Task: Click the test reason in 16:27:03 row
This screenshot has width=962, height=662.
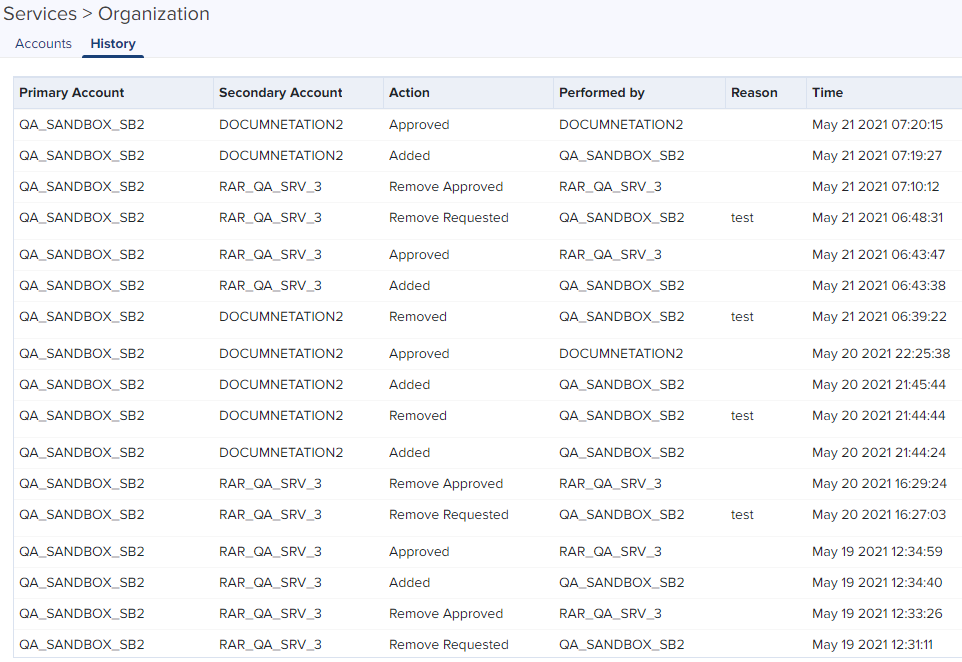Action: click(742, 515)
